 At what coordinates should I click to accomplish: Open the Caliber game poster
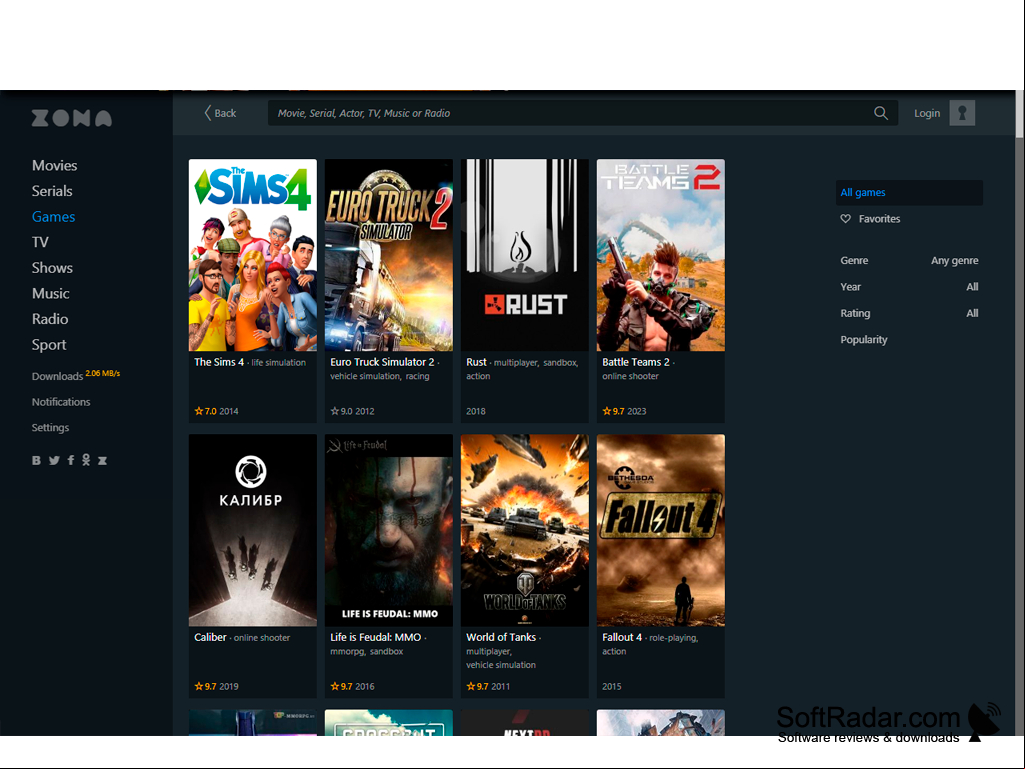[253, 530]
